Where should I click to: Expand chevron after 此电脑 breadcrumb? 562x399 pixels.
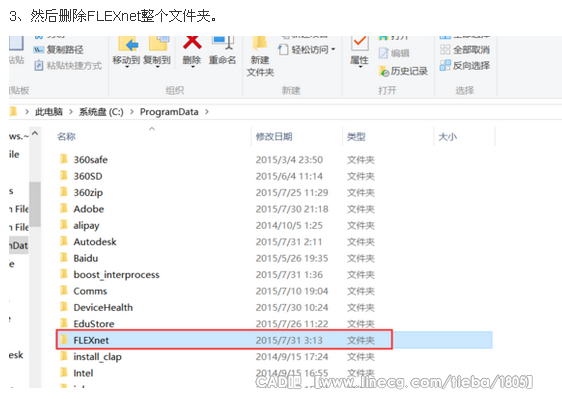[x=71, y=112]
